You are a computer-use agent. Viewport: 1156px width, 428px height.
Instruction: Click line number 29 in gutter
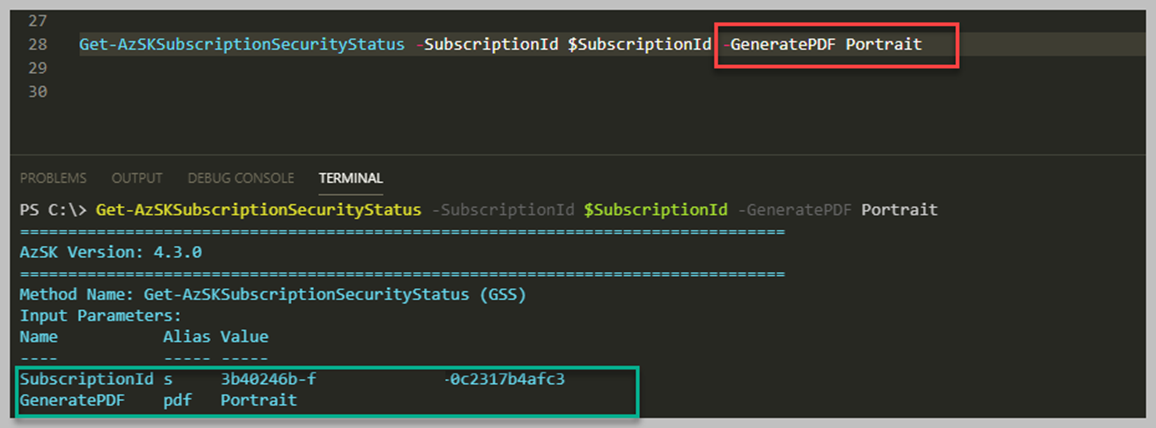(x=37, y=68)
